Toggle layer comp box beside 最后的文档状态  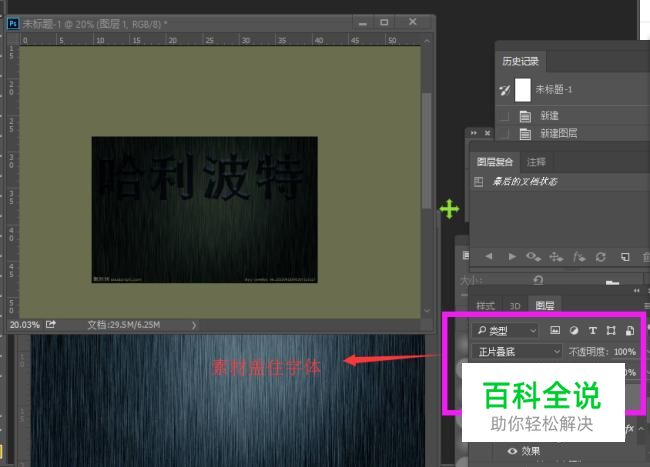pos(478,181)
